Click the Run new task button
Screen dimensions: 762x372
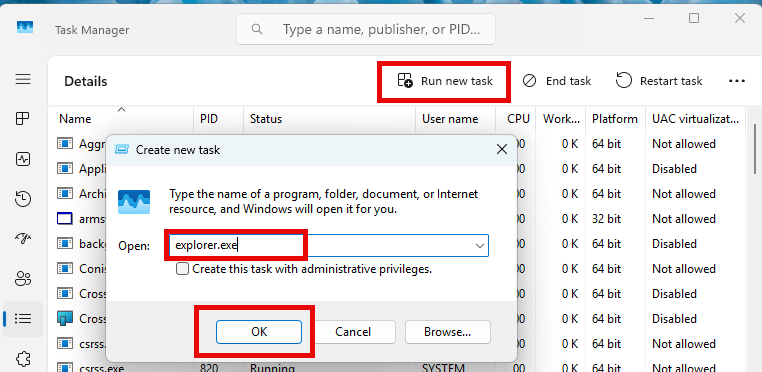445,81
